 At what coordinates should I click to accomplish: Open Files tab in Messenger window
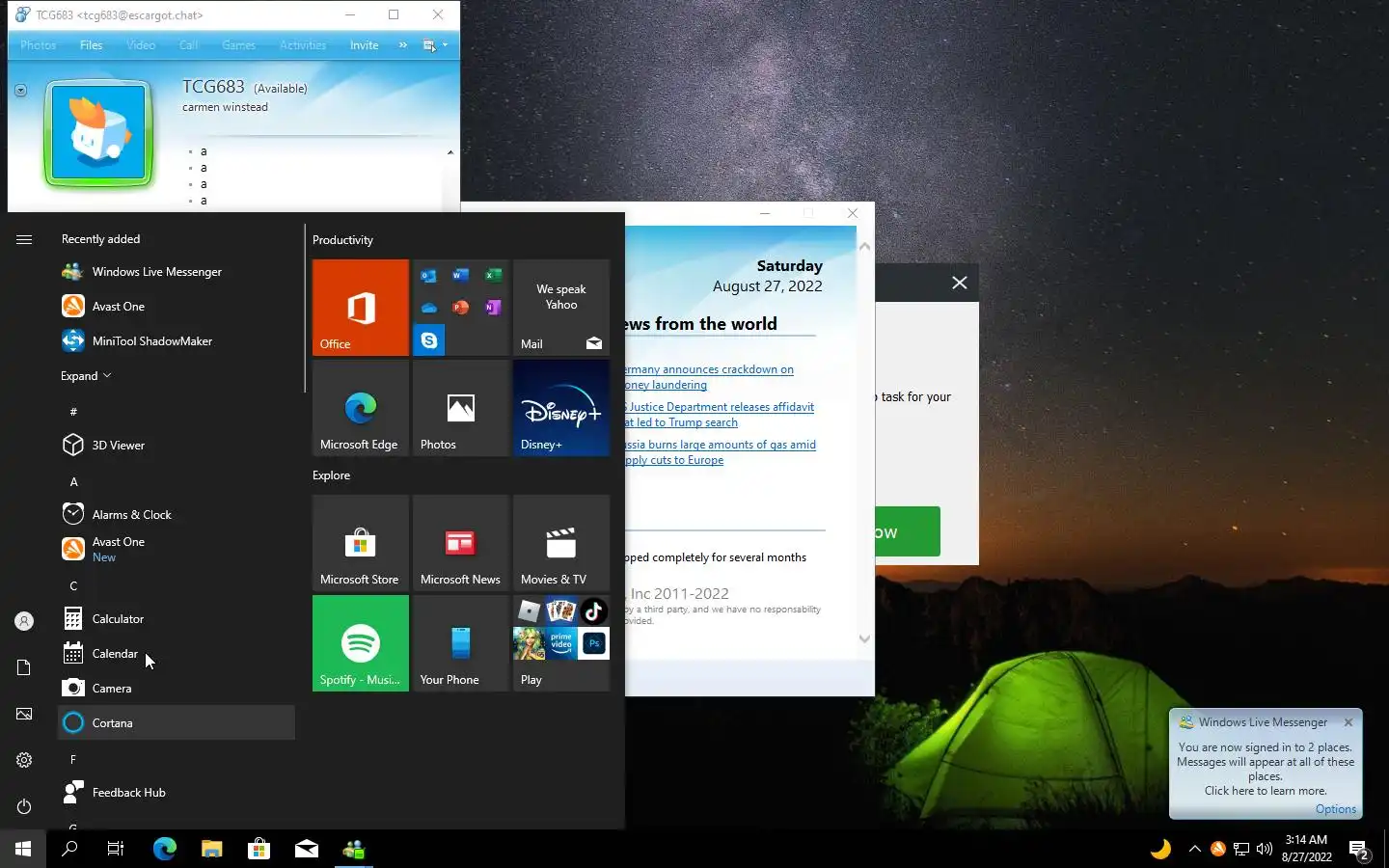91,45
